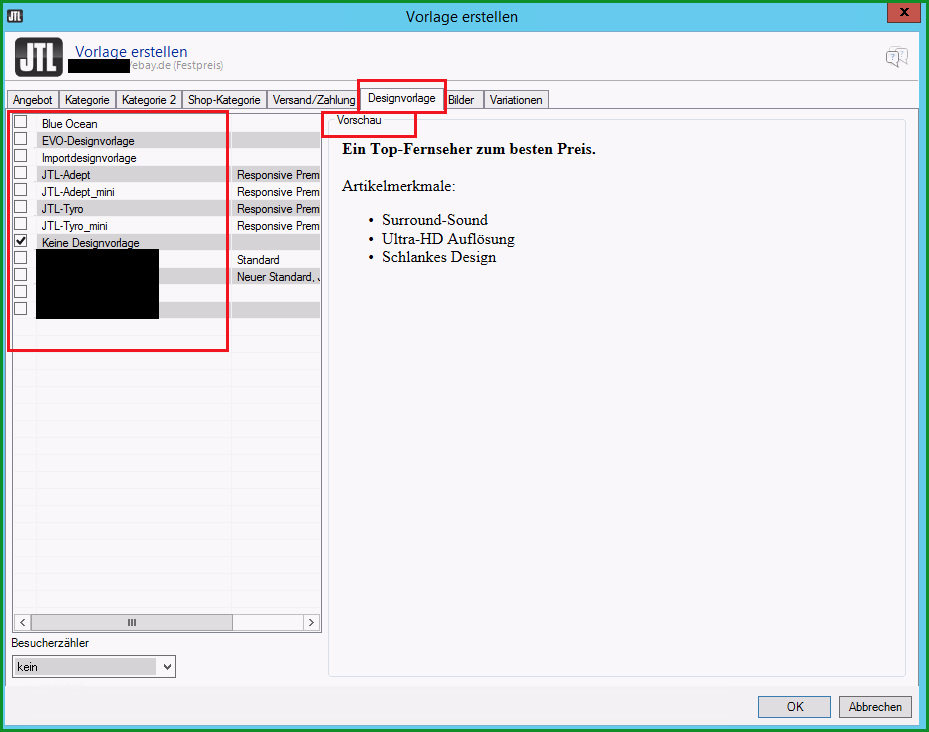929x732 pixels.
Task: Select the JTL-Tyro checkbox
Action: pos(21,207)
